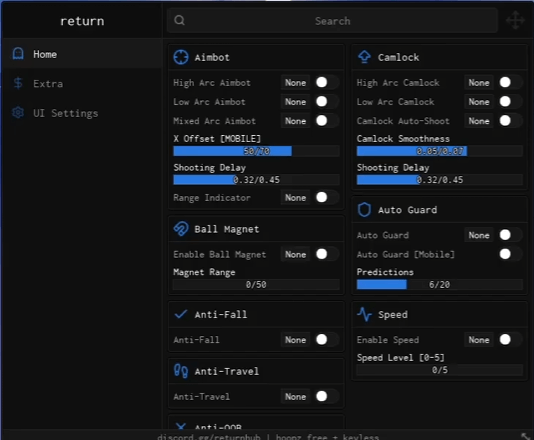This screenshot has width=534, height=440.
Task: Enable the Anti-Fall toggle
Action: [x=327, y=340]
